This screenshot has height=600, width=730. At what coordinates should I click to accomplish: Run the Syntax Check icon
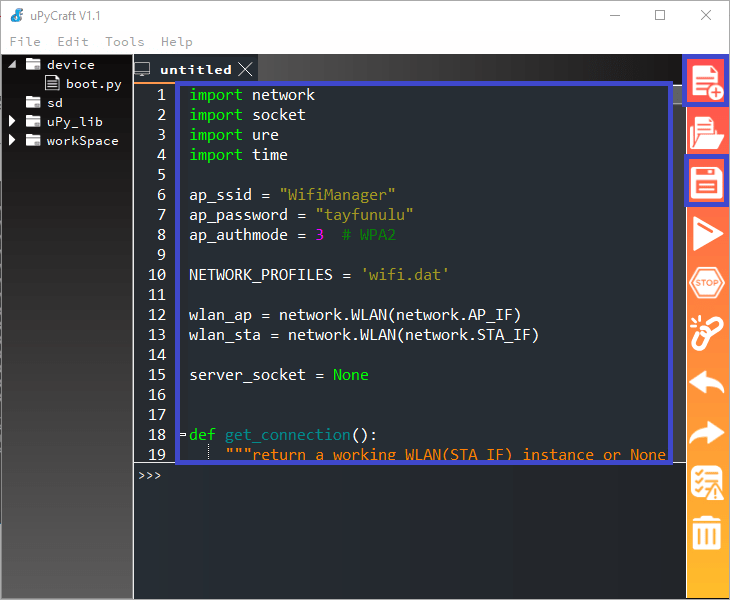point(707,482)
